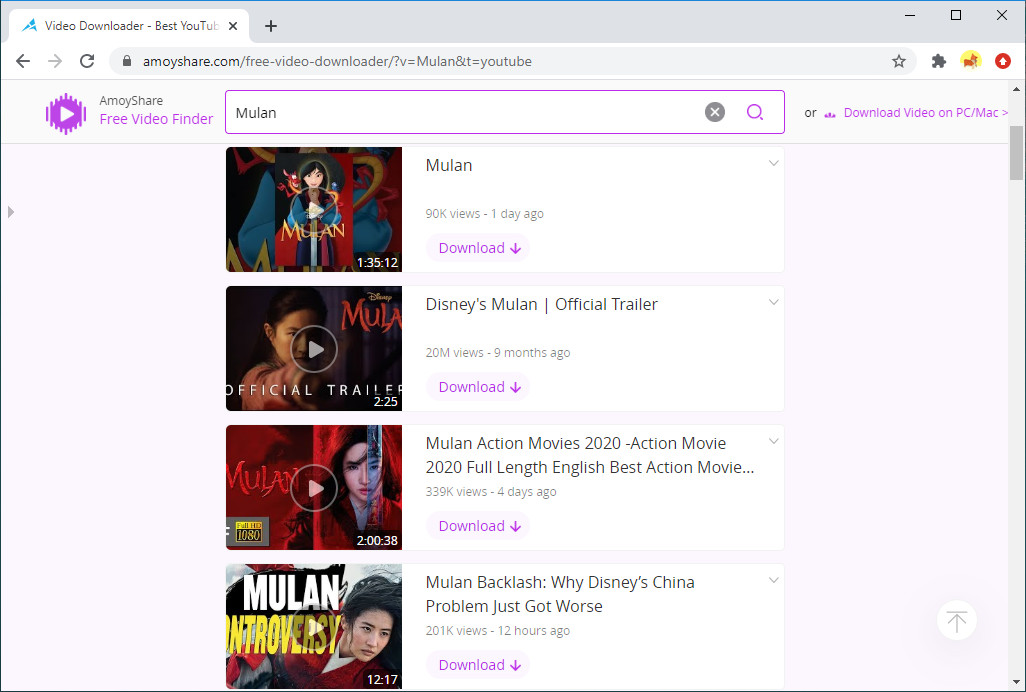The width and height of the screenshot is (1026, 692).
Task: Reload the page with the refresh icon
Action: (x=87, y=61)
